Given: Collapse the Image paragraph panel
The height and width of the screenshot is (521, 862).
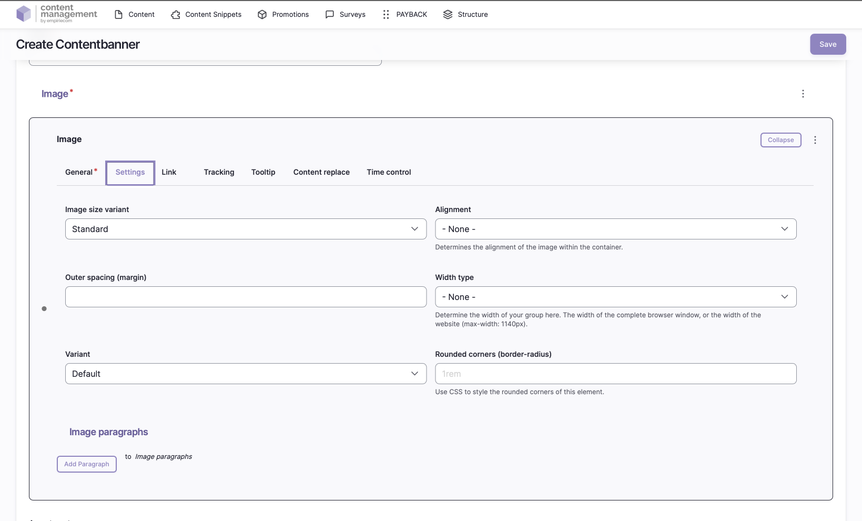Looking at the screenshot, I should coord(780,140).
